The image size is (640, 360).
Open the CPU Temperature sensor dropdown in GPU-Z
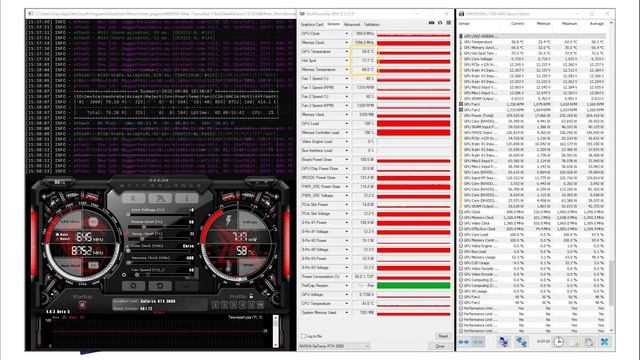347,304
